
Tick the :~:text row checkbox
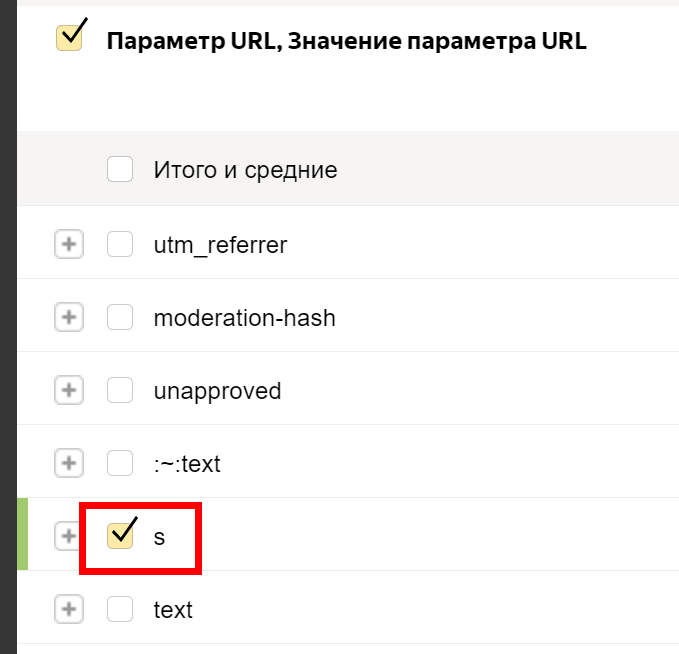(x=120, y=463)
